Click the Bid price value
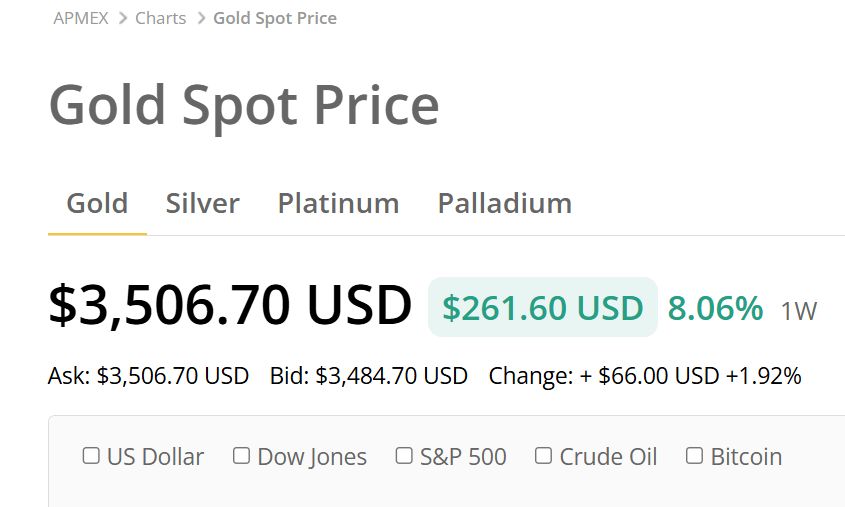 (391, 376)
